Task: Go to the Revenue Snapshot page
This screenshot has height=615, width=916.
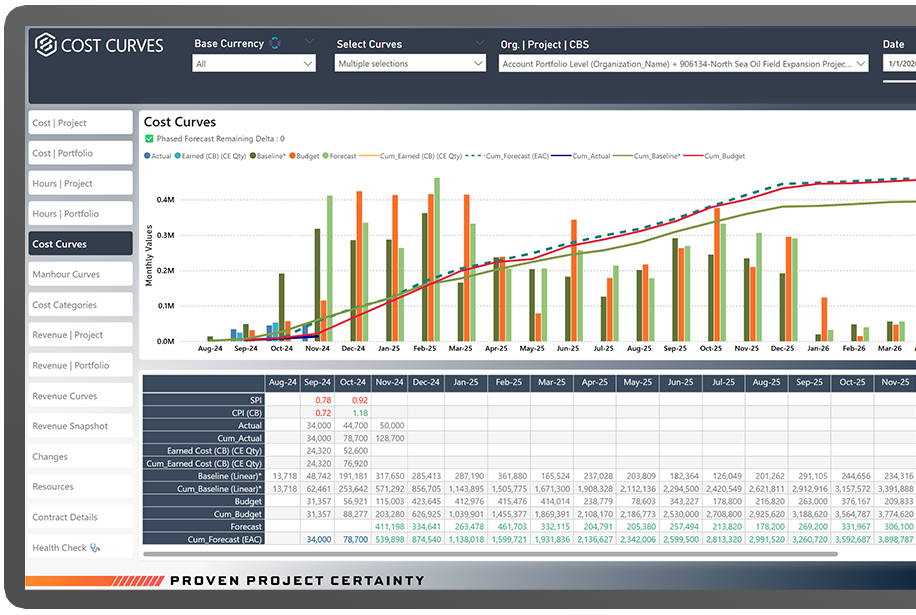Action: pyautogui.click(x=80, y=426)
